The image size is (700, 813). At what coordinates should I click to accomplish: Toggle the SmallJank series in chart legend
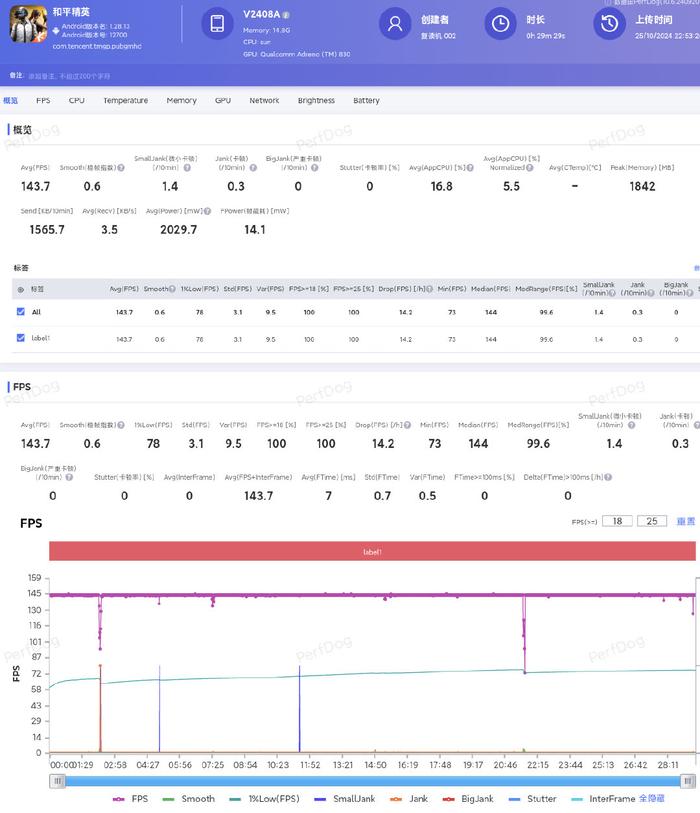coord(351,799)
